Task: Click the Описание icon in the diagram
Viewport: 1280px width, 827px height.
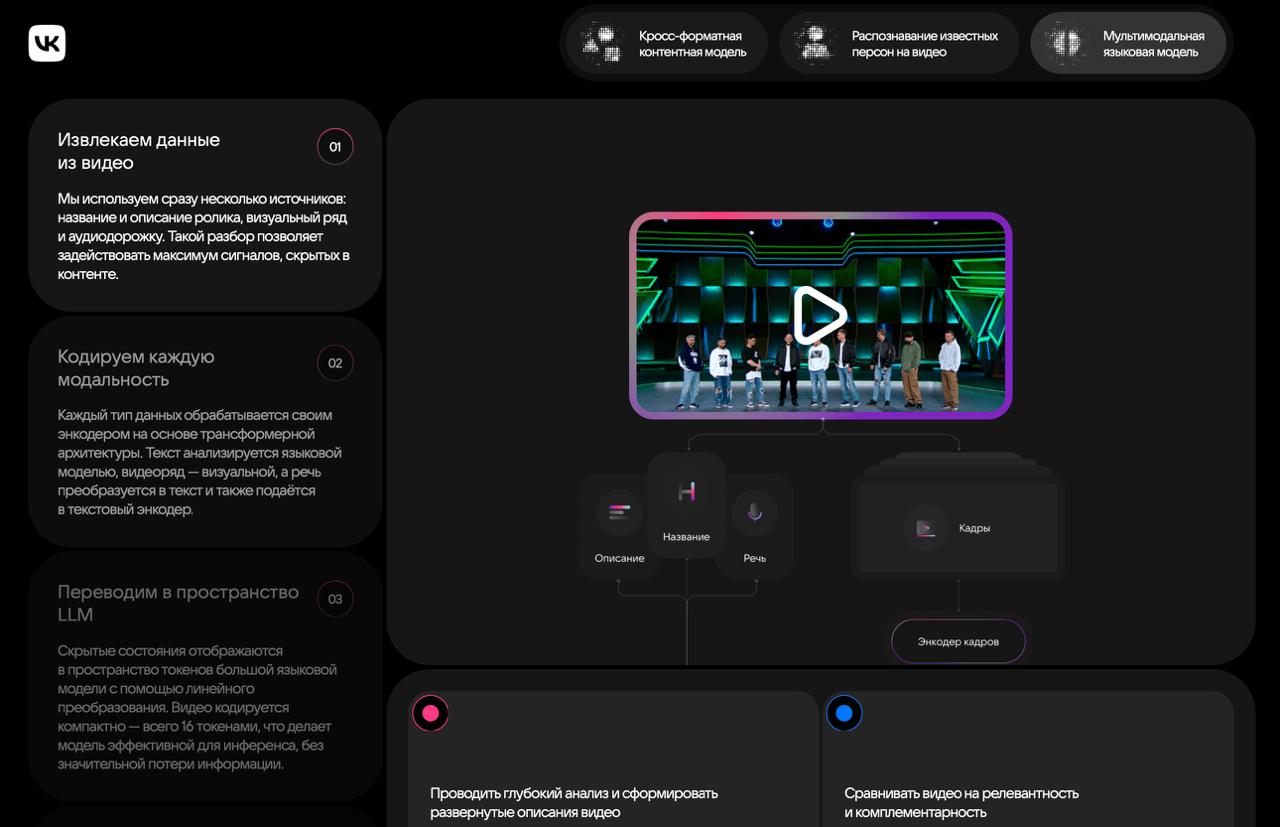Action: click(x=619, y=513)
